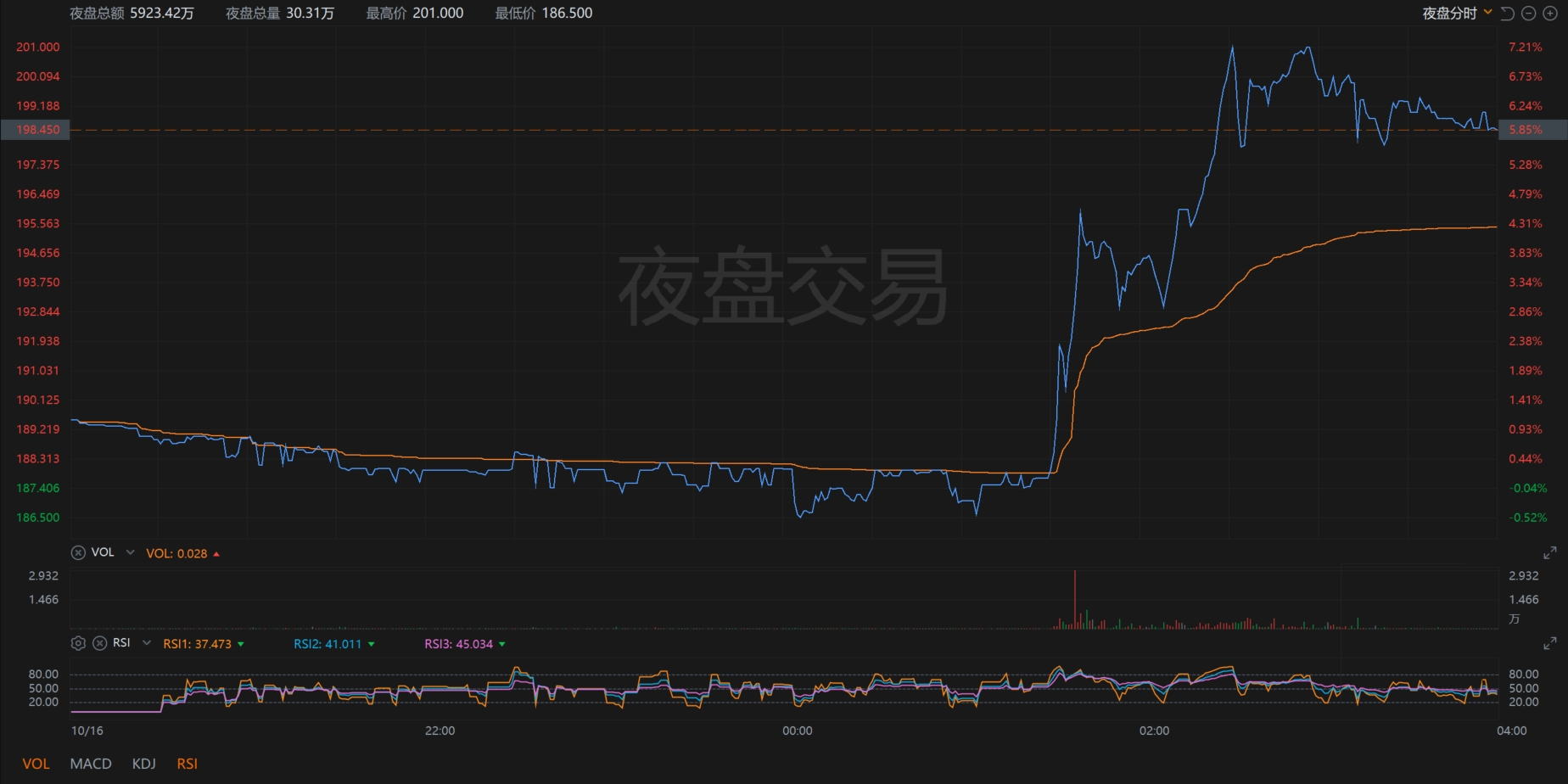The image size is (1568, 784).
Task: Switch to the MACD indicator tab
Action: click(x=91, y=764)
